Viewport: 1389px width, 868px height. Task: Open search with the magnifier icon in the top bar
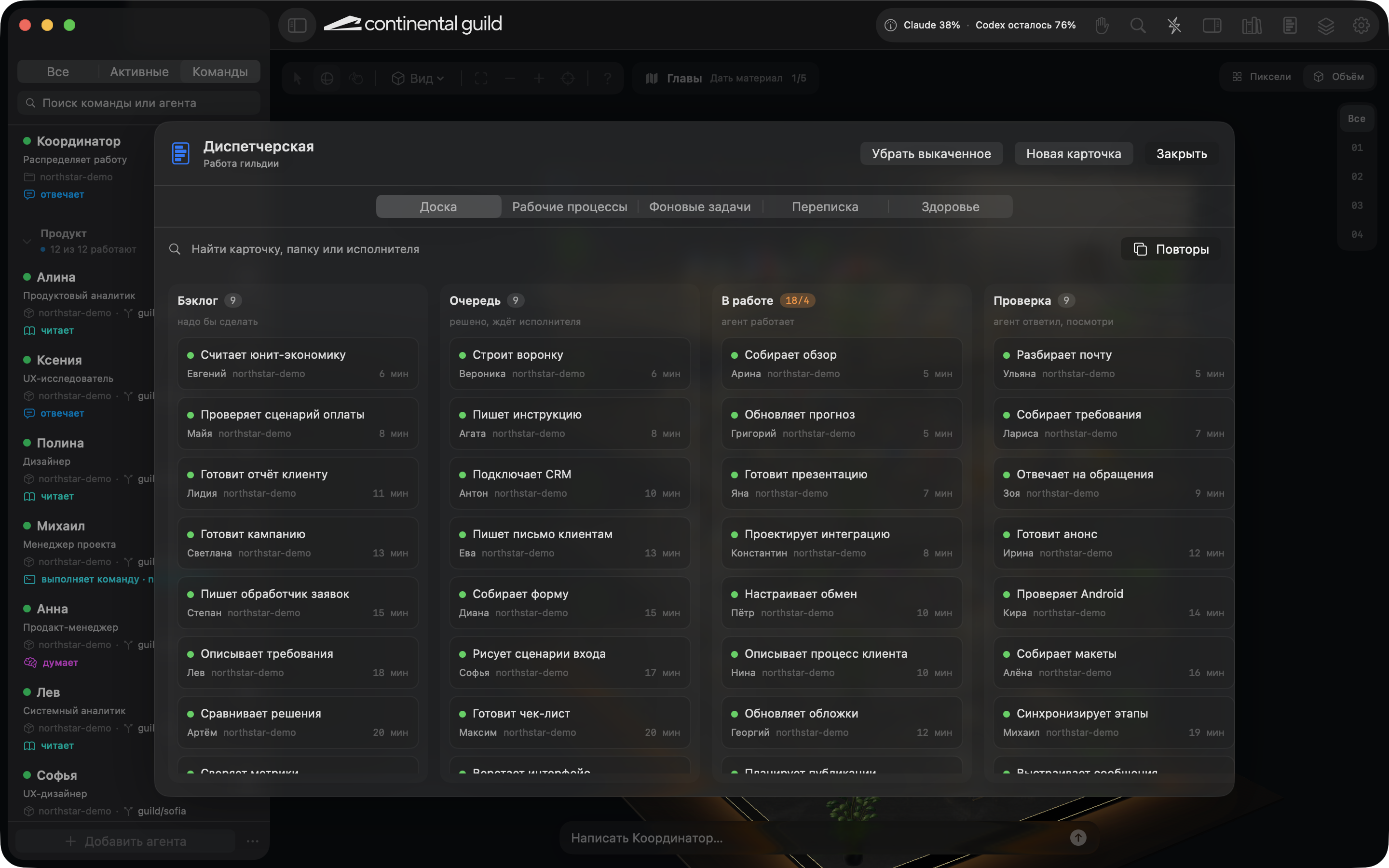(1138, 25)
